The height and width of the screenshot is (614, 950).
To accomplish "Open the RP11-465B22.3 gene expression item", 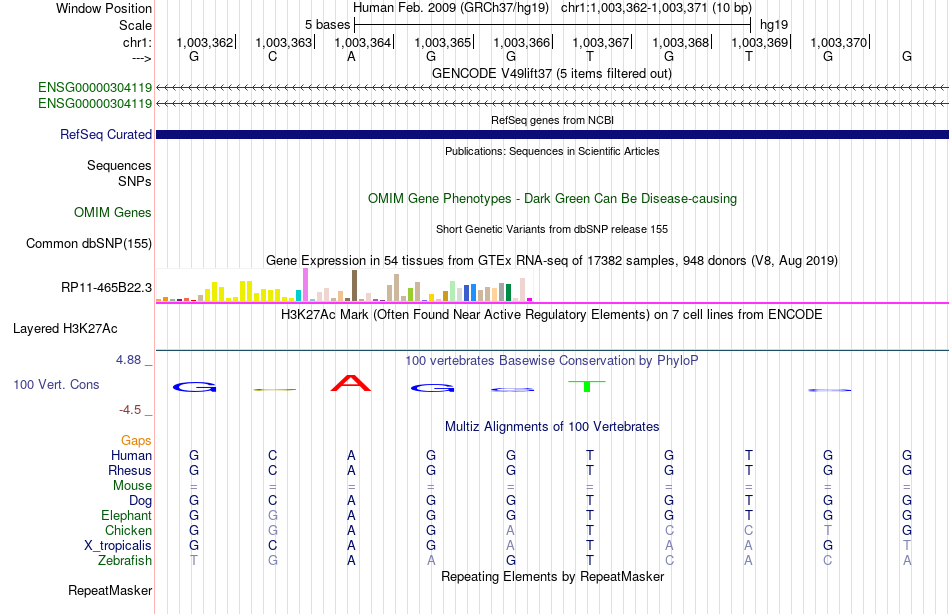I will 107,287.
